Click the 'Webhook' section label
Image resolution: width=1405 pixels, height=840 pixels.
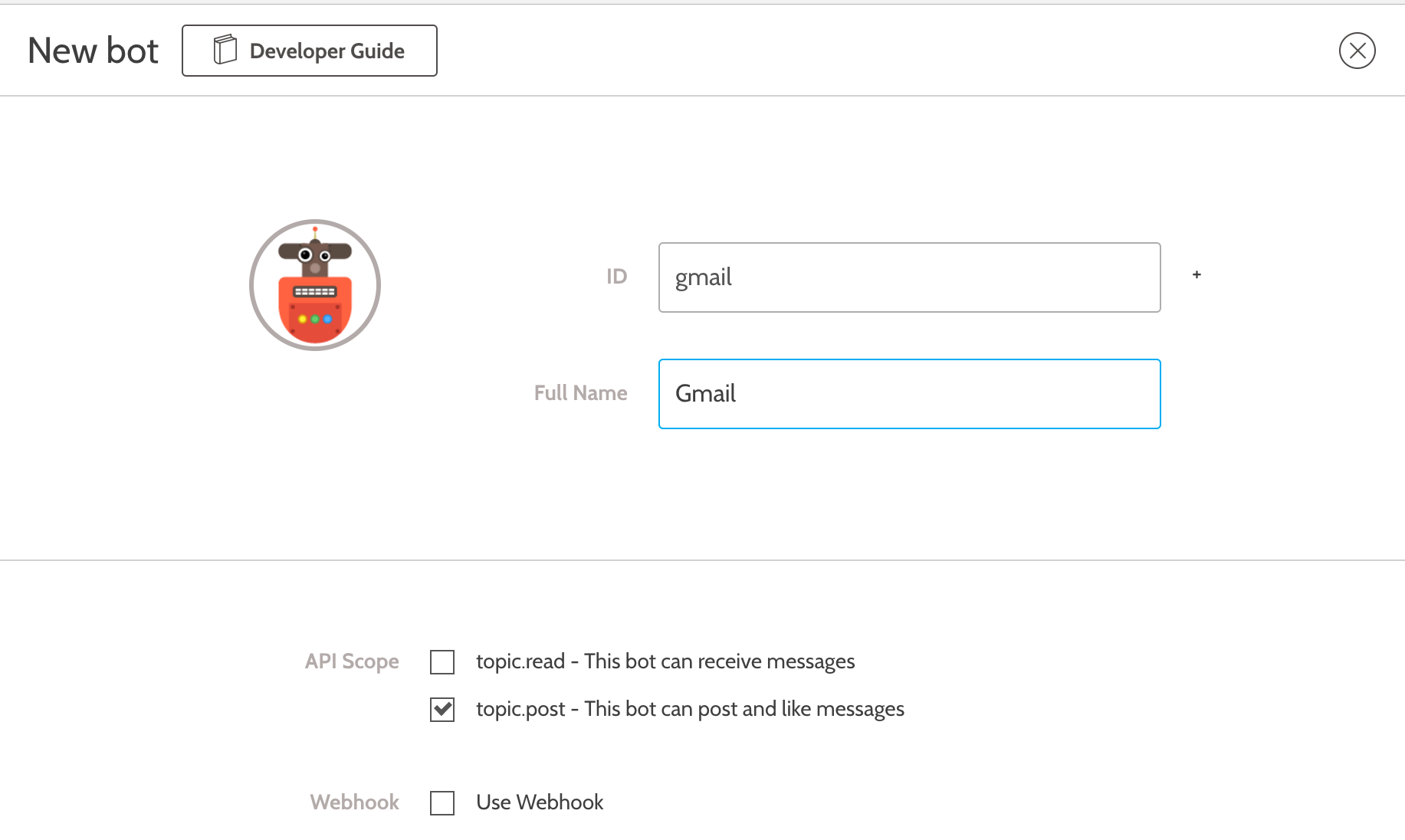[x=354, y=802]
